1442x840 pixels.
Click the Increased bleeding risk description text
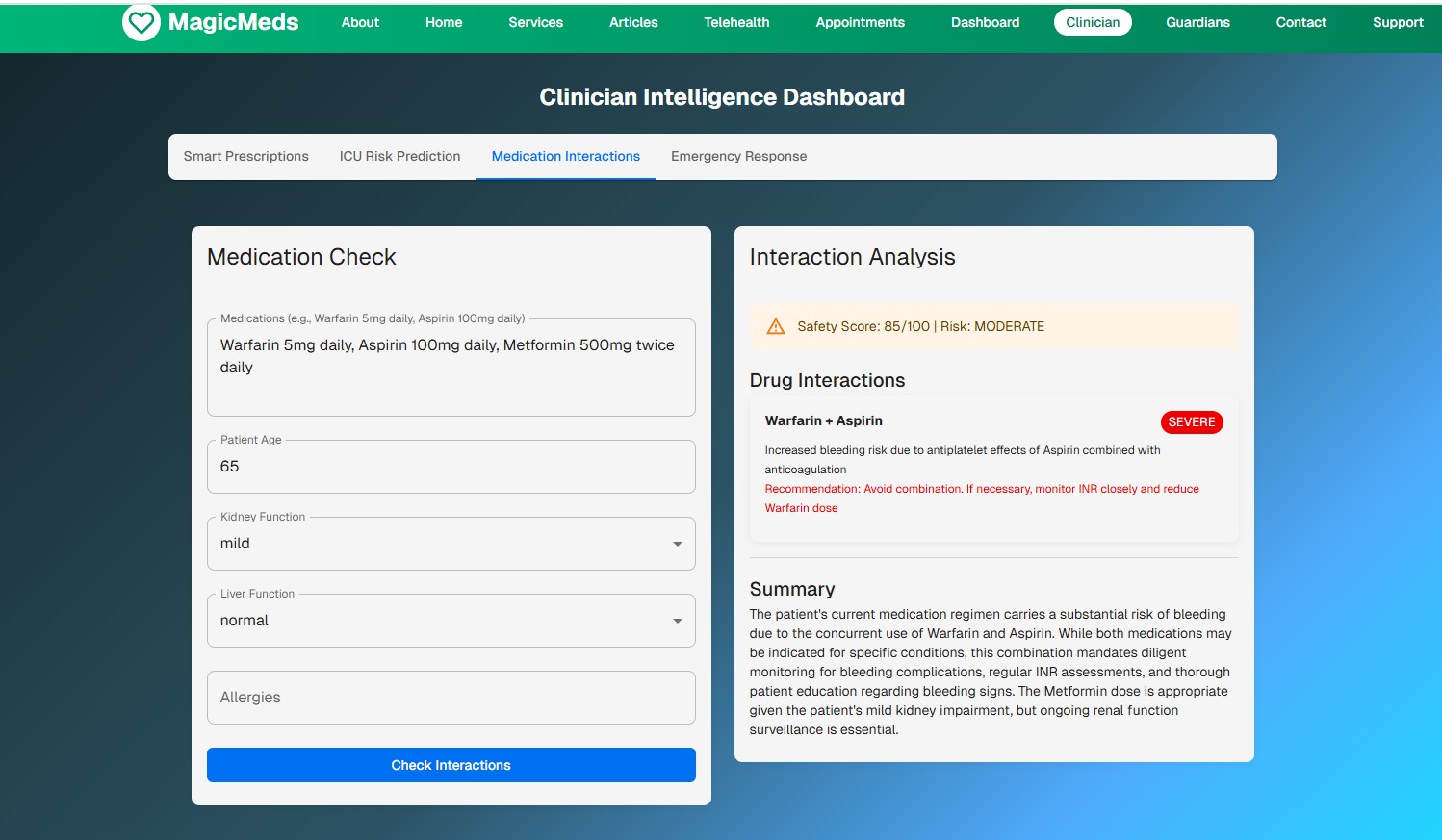[963, 460]
